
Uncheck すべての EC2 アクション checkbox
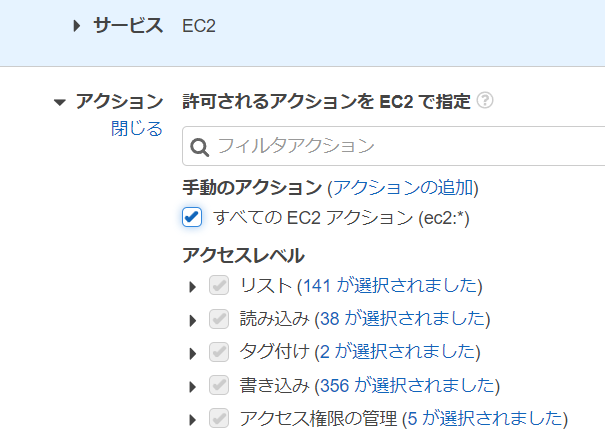coord(192,217)
